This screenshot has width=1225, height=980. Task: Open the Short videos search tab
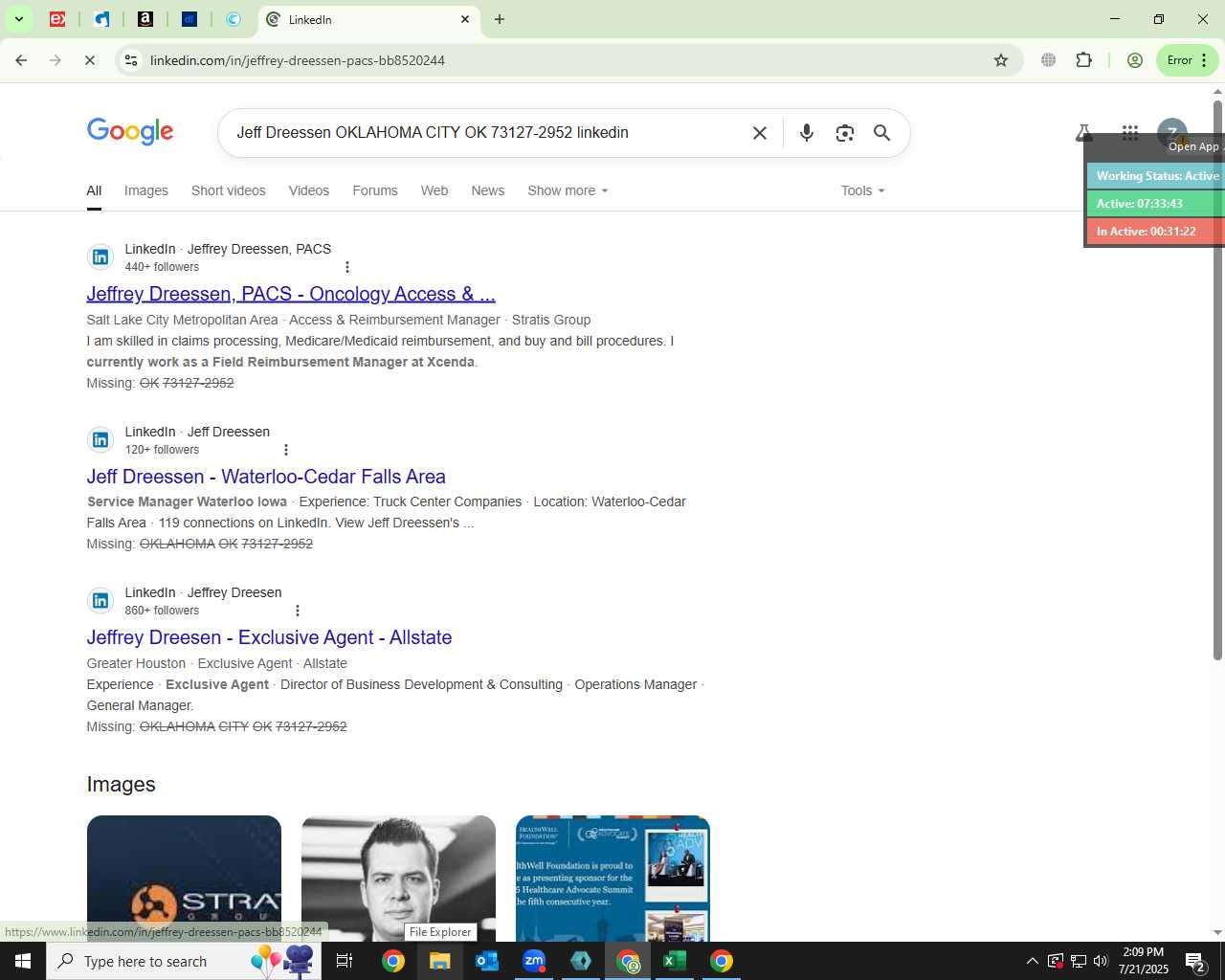pyautogui.click(x=229, y=190)
